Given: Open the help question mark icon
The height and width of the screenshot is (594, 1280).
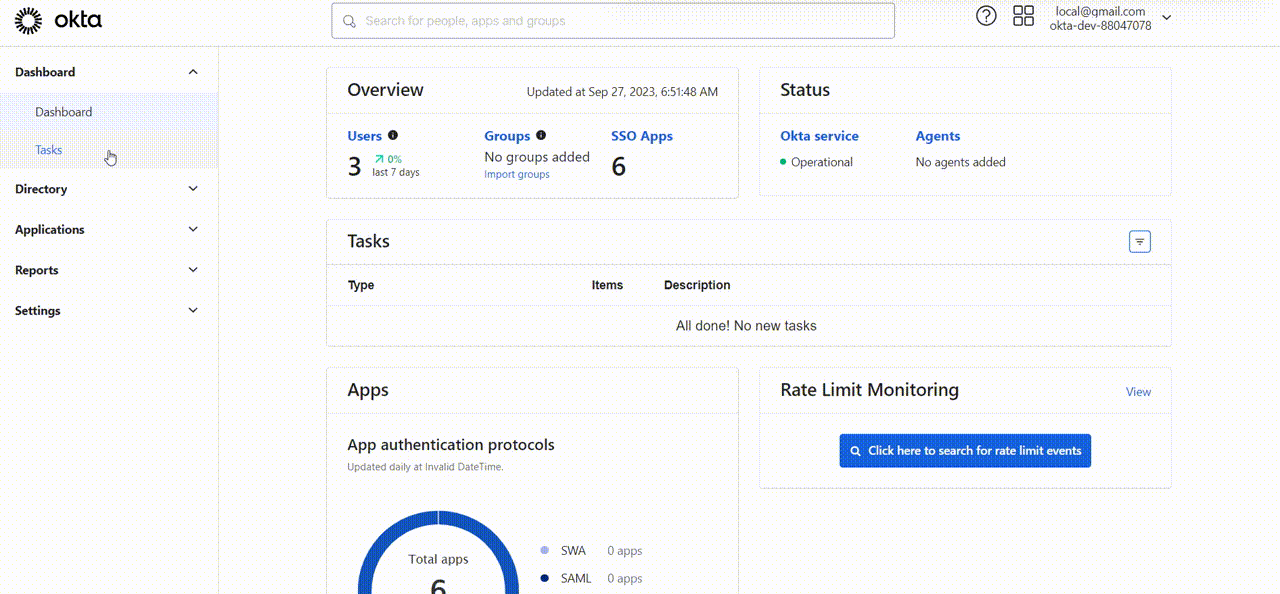Looking at the screenshot, I should [x=986, y=16].
